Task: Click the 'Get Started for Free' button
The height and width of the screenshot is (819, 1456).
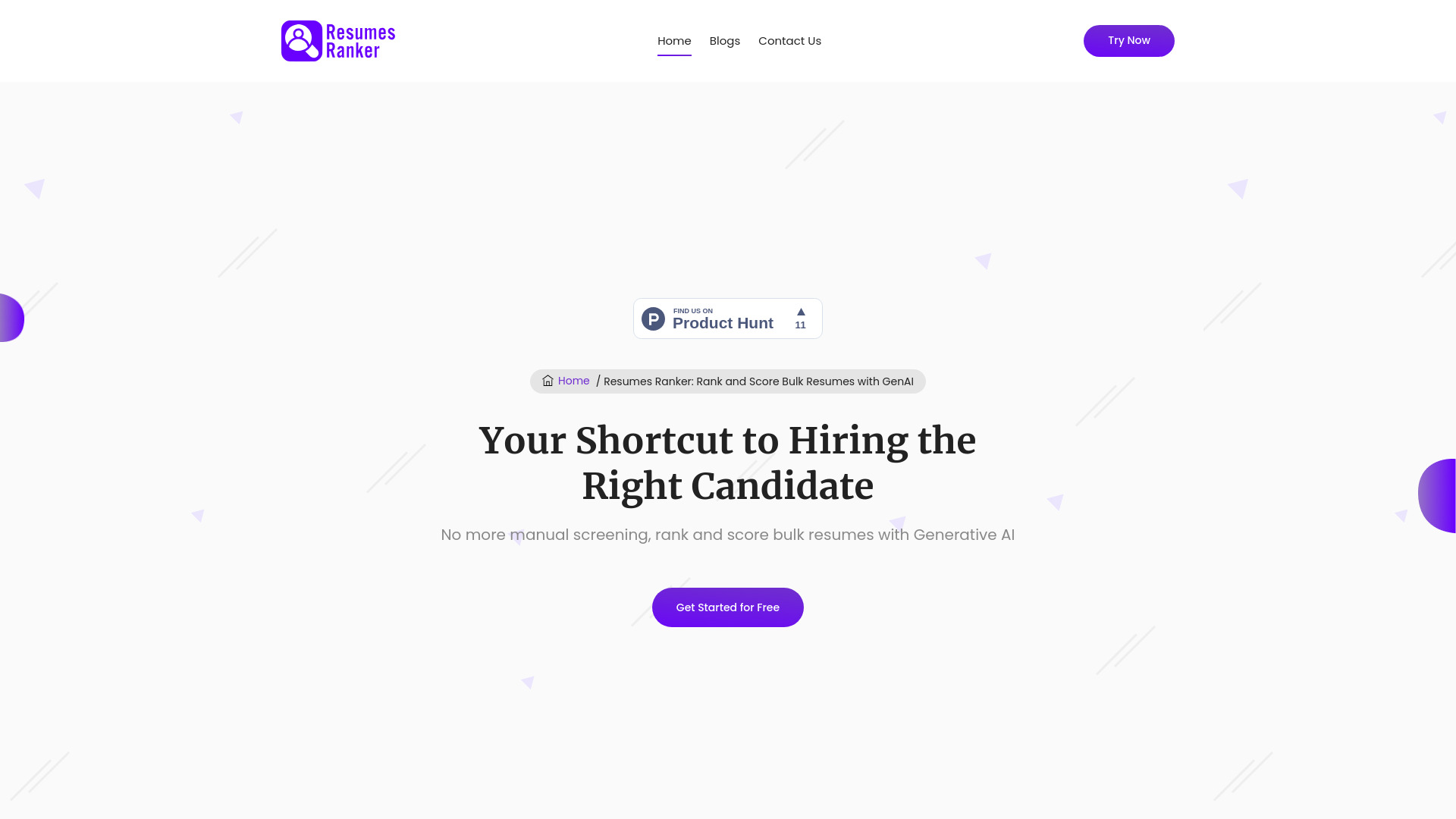Action: tap(728, 607)
